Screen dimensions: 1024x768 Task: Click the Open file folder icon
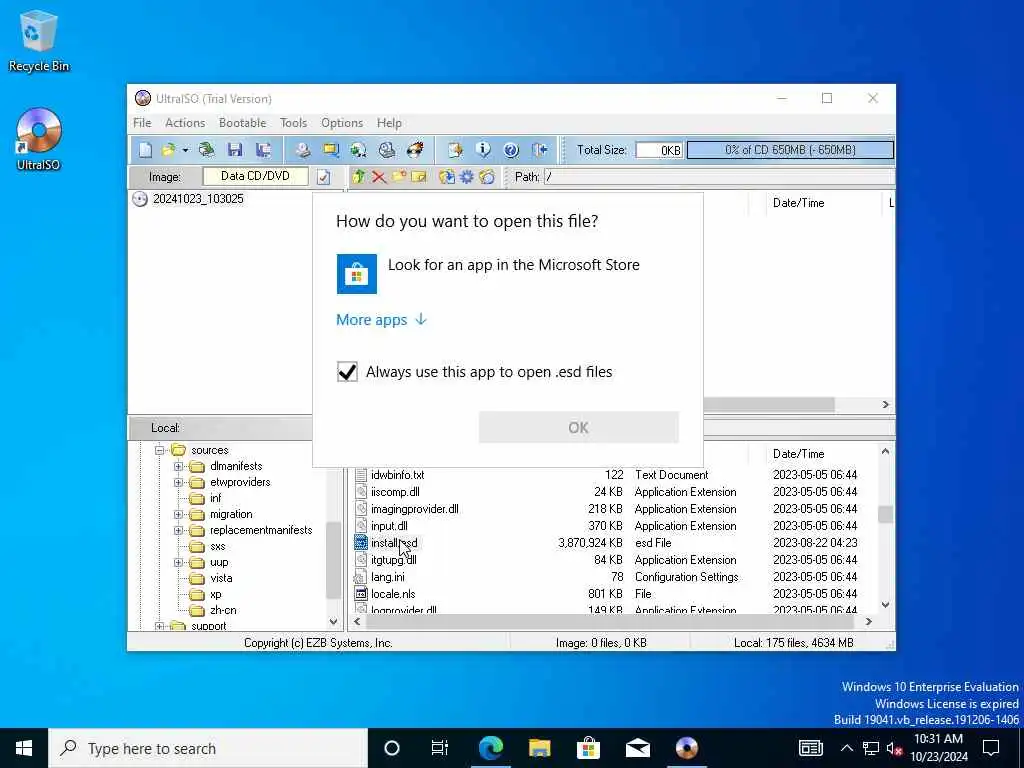click(x=168, y=150)
